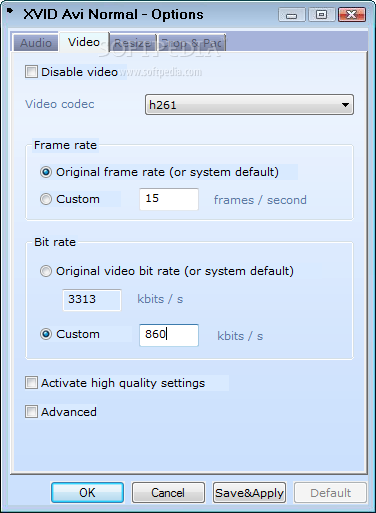This screenshot has width=376, height=513.
Task: Open the Crop & Pad tab
Action: [192, 43]
